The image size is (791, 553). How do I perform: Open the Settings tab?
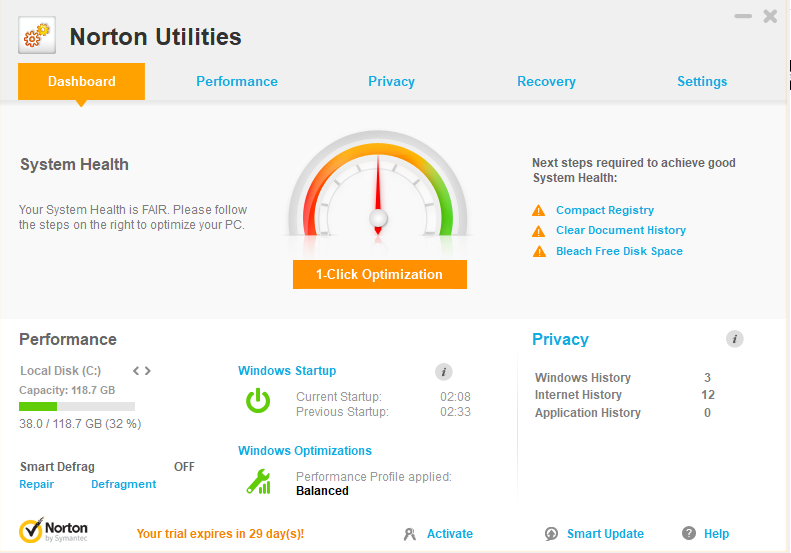click(702, 81)
